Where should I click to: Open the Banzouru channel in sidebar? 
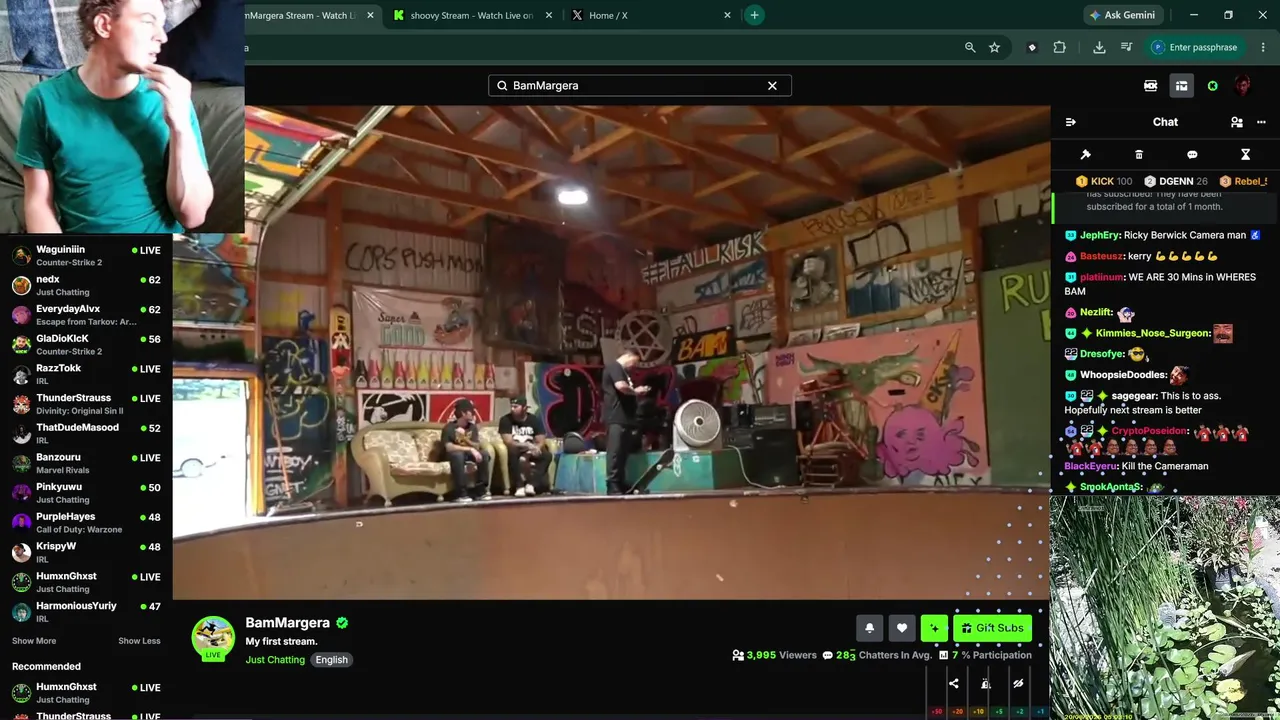86,463
